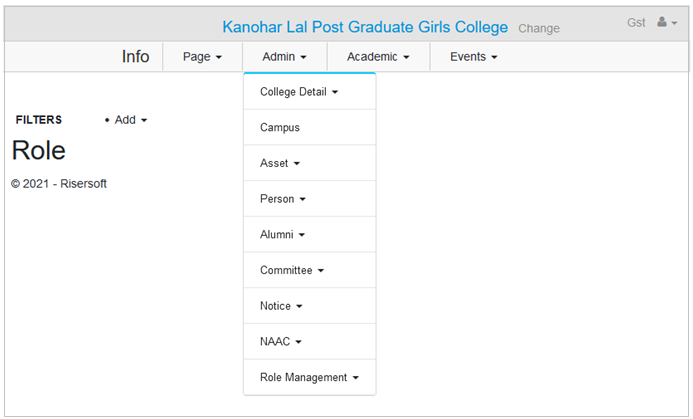Collapse the Admin dropdown menu
The width and height of the screenshot is (693, 419).
pyautogui.click(x=285, y=57)
